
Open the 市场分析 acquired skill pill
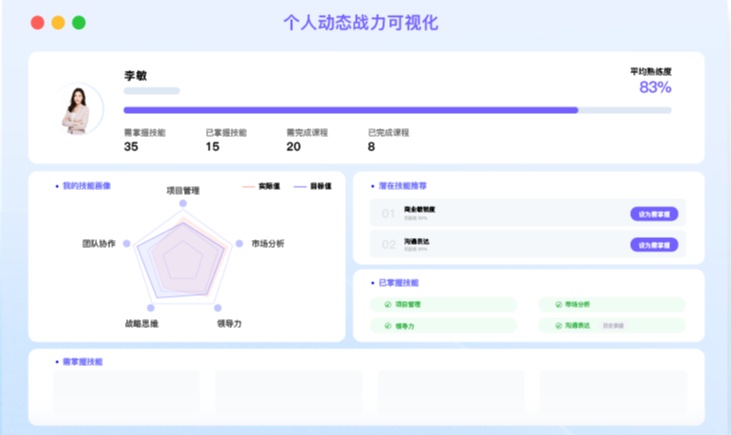[x=612, y=304]
